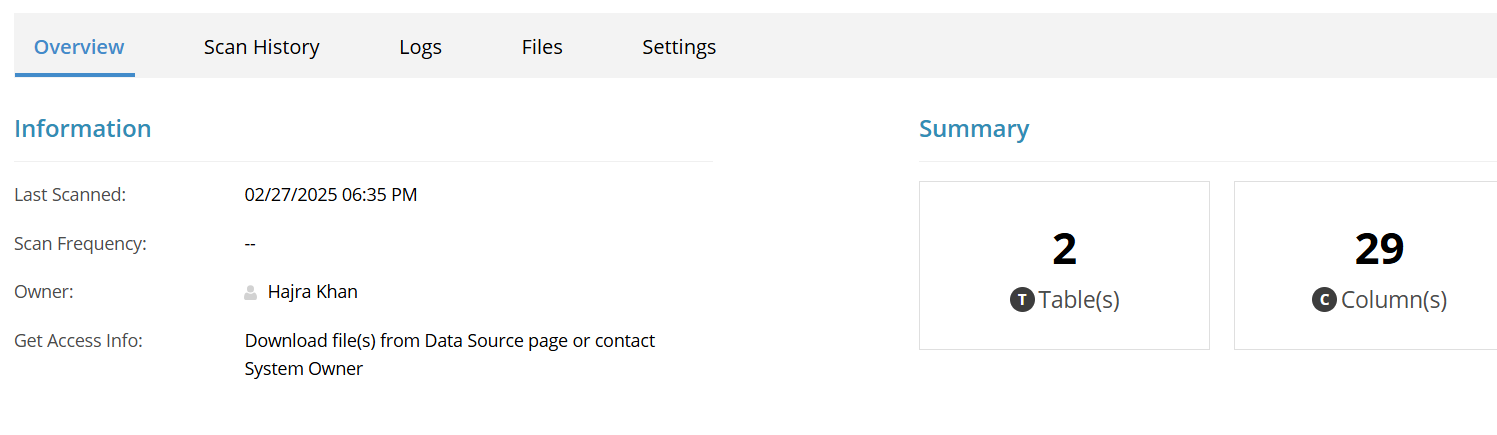Click the Scan Frequency dash value
The width and height of the screenshot is (1497, 435).
tap(250, 244)
